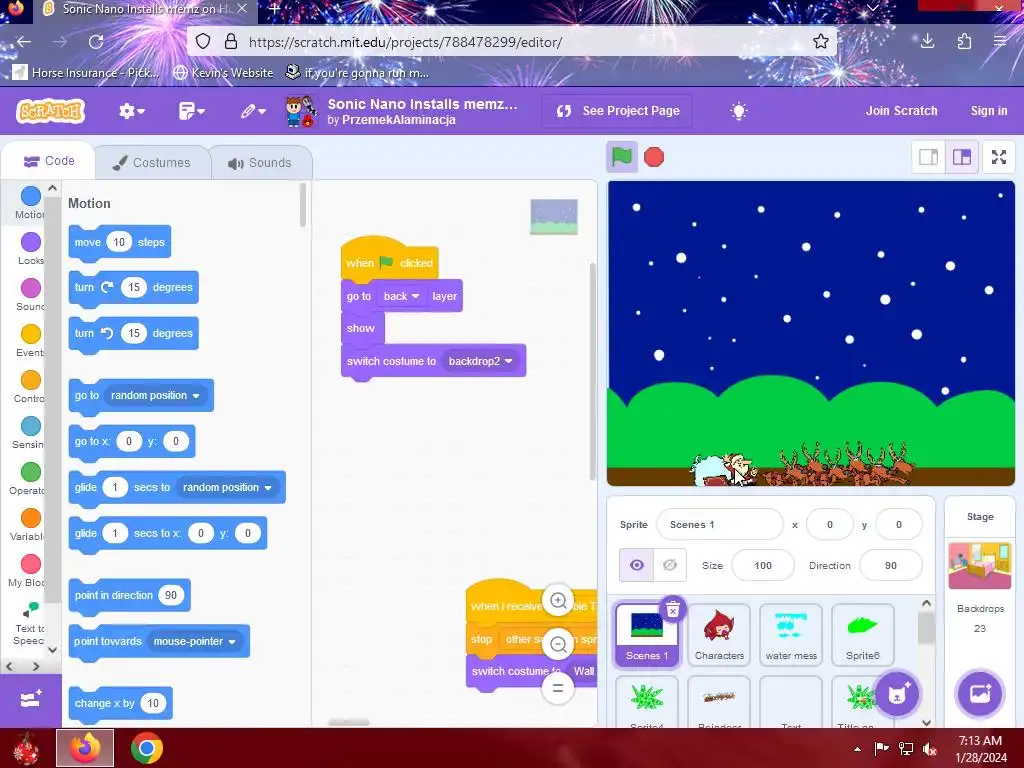Open the Edit pencil menu
Image resolution: width=1024 pixels, height=768 pixels.
[x=253, y=111]
